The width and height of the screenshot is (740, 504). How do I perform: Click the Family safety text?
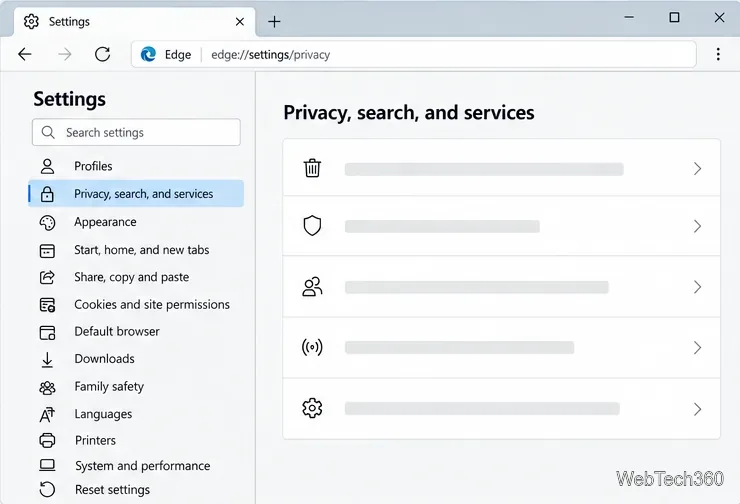[x=109, y=386]
